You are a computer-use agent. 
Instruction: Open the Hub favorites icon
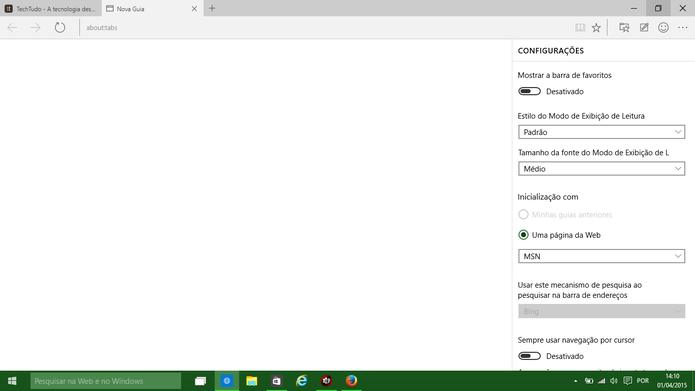click(x=624, y=27)
